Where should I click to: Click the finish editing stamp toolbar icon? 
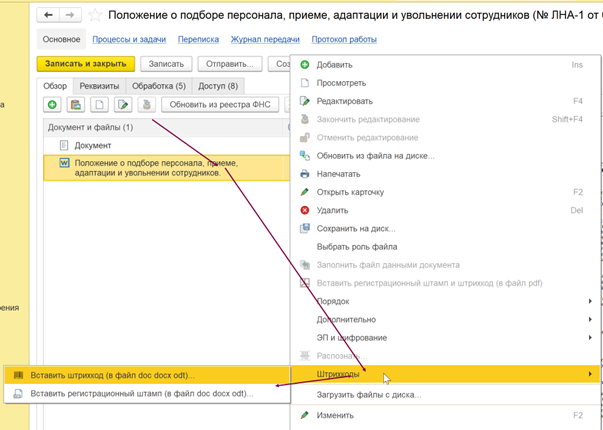(147, 105)
